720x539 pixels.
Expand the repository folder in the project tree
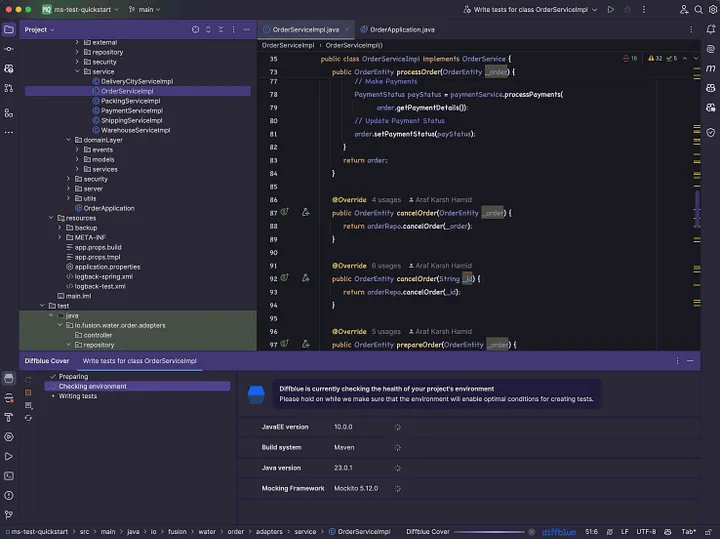click(x=77, y=52)
